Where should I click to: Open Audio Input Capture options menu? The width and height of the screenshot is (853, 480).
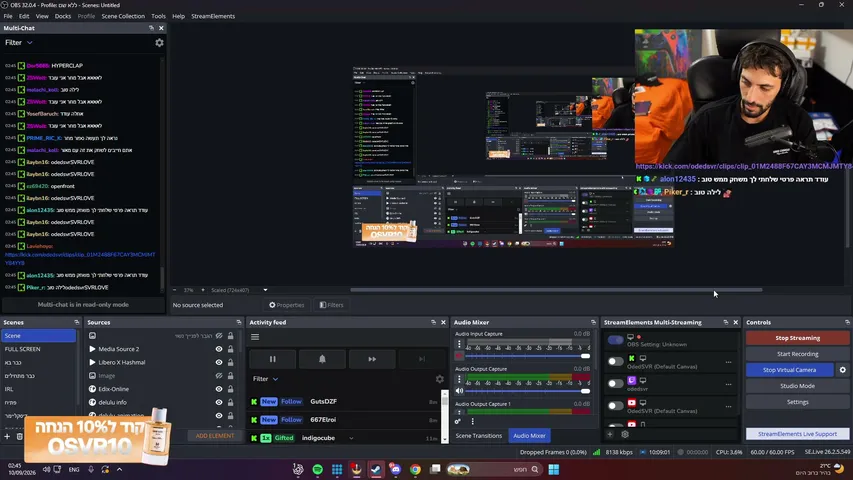pos(459,344)
